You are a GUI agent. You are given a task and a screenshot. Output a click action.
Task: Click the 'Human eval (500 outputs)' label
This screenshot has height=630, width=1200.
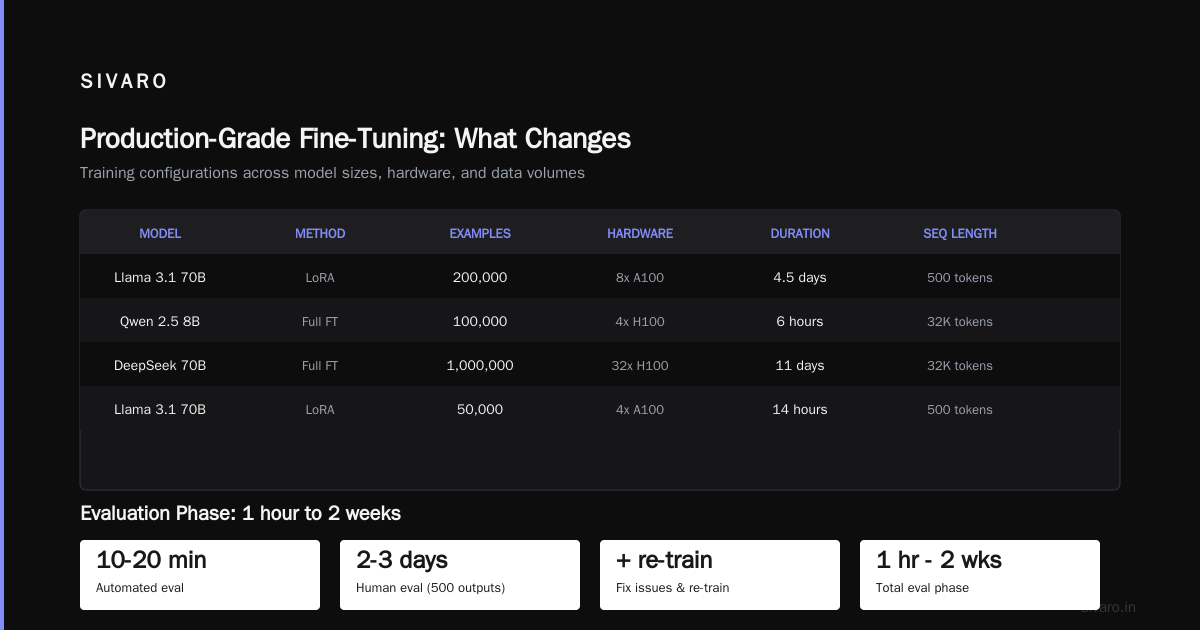click(x=430, y=588)
